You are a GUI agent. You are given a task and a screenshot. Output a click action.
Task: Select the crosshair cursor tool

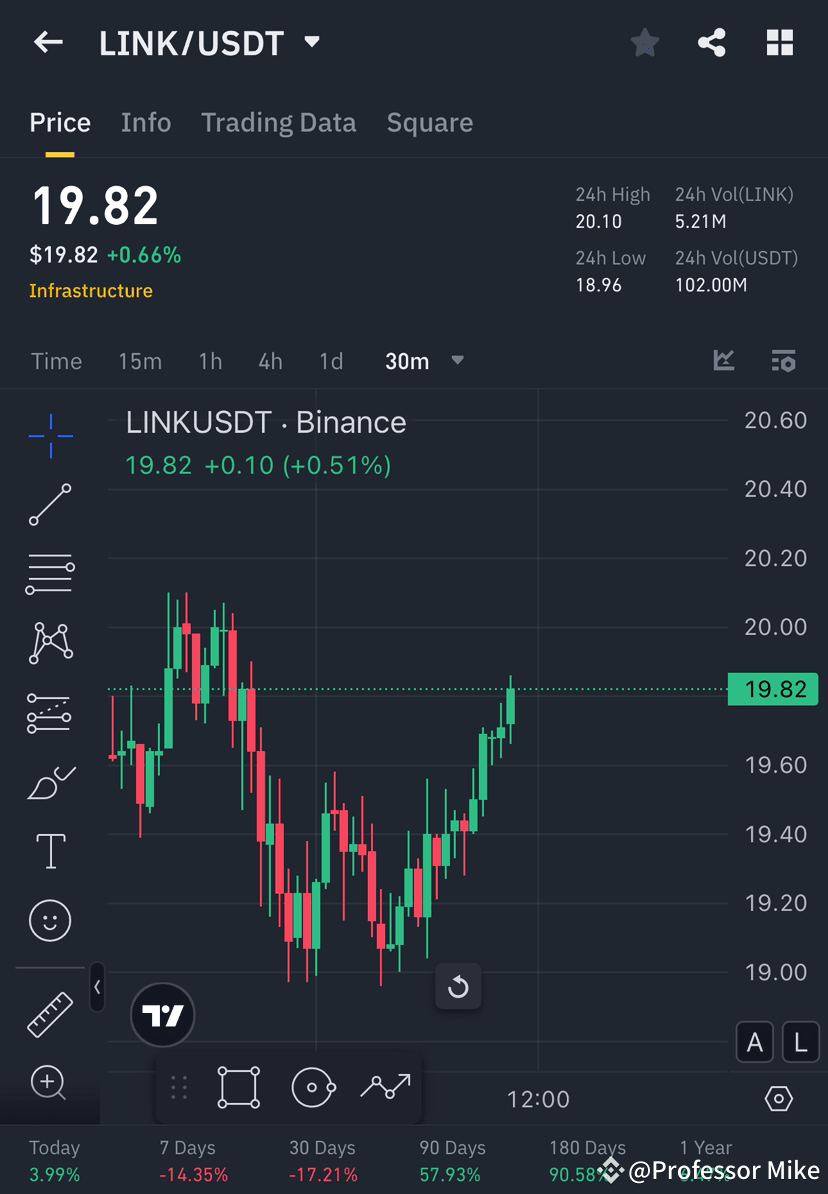click(x=50, y=435)
